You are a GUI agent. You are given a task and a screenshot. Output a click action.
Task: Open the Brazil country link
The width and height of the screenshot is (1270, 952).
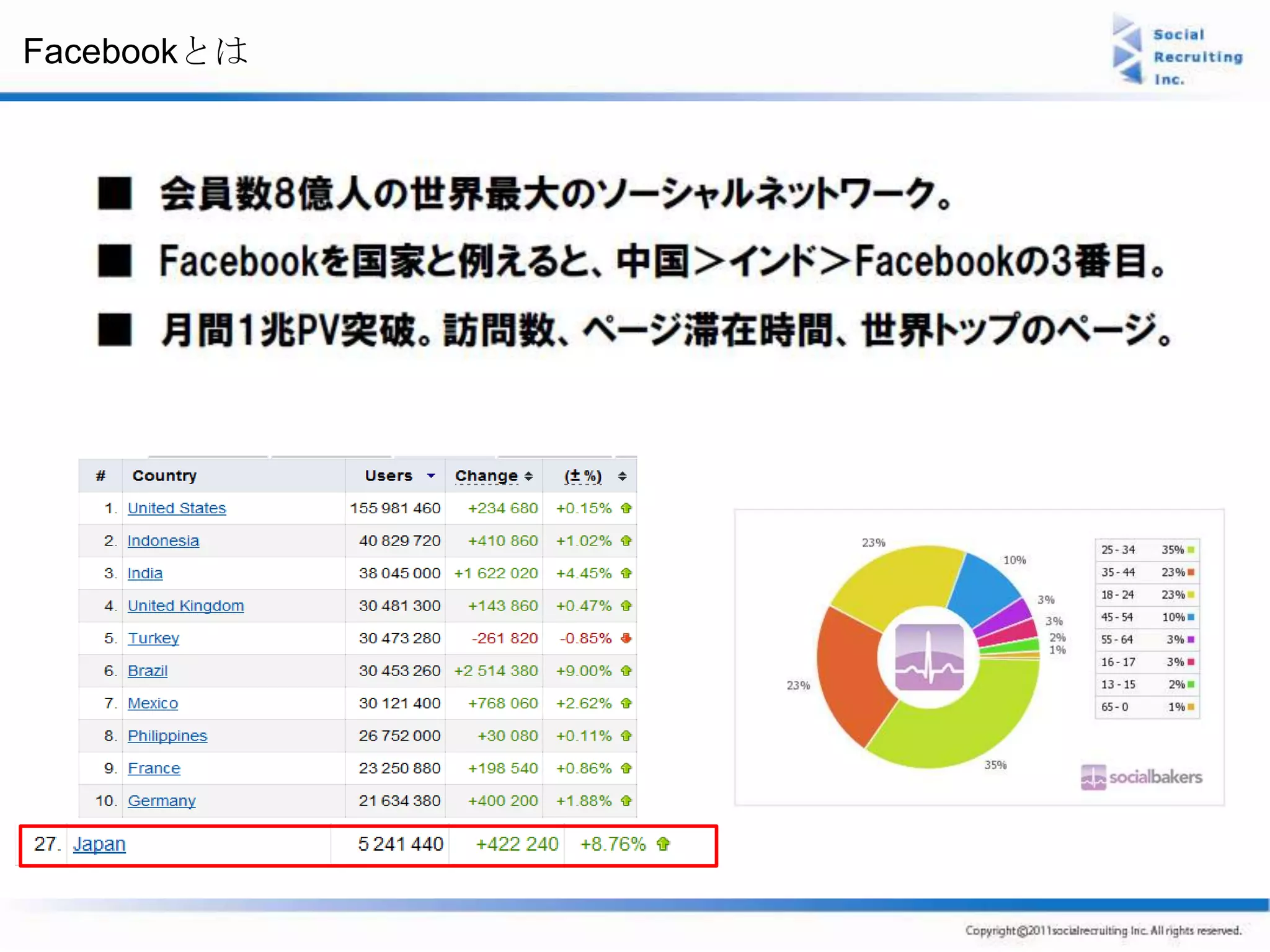click(x=148, y=671)
